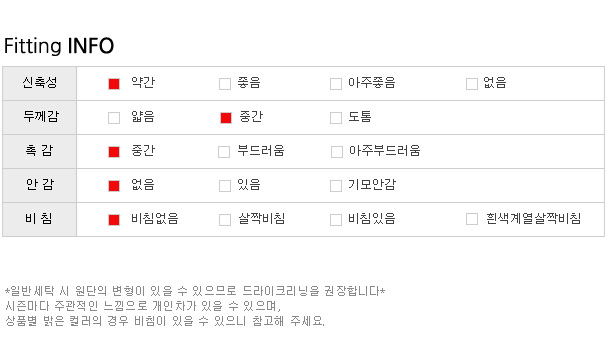Check the 부드러움 texture checkbox

(x=224, y=152)
